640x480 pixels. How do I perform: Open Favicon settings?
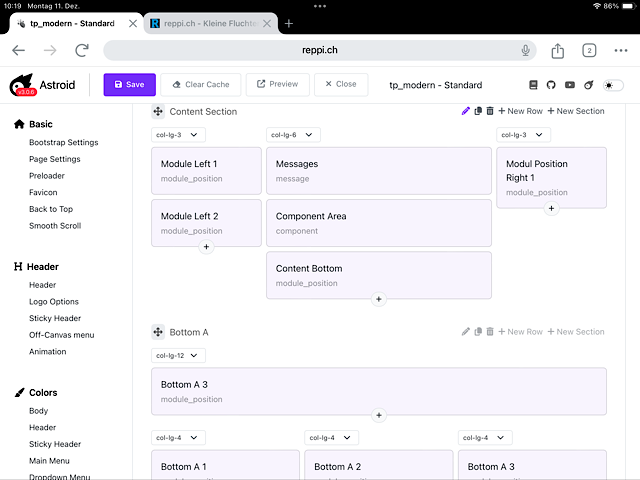click(43, 193)
